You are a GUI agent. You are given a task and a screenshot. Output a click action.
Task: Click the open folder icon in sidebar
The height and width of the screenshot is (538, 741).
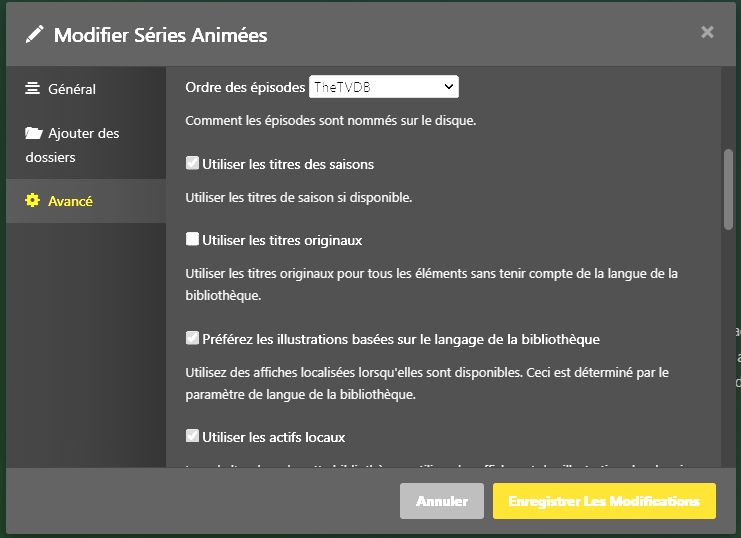[34, 133]
